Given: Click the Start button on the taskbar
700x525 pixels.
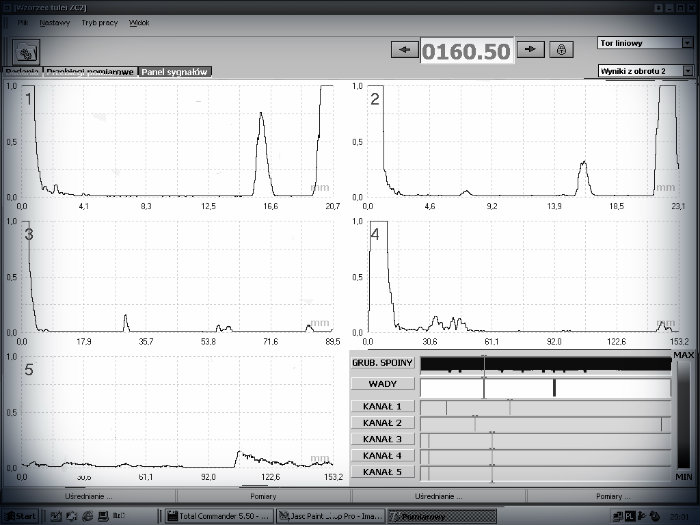Looking at the screenshot, I should click(x=21, y=516).
